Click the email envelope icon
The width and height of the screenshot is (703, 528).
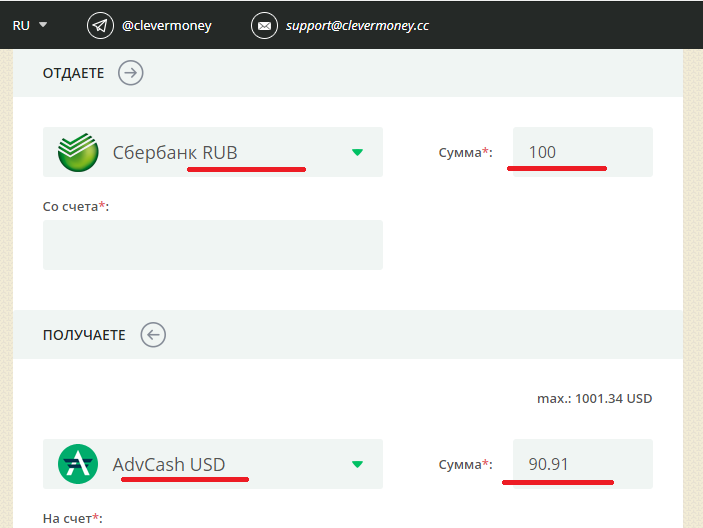coord(264,26)
